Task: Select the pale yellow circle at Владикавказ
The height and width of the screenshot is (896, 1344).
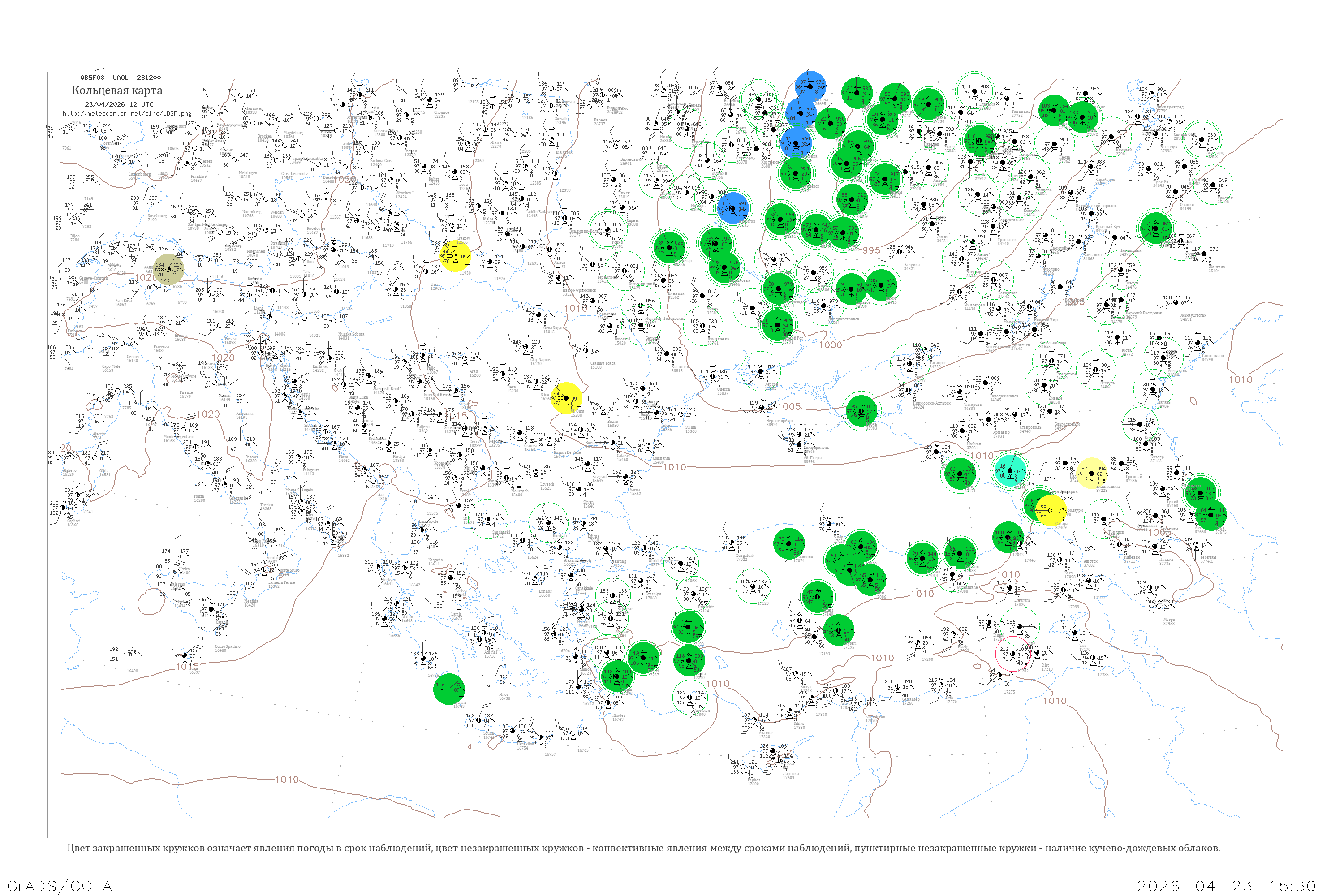Action: click(1091, 474)
